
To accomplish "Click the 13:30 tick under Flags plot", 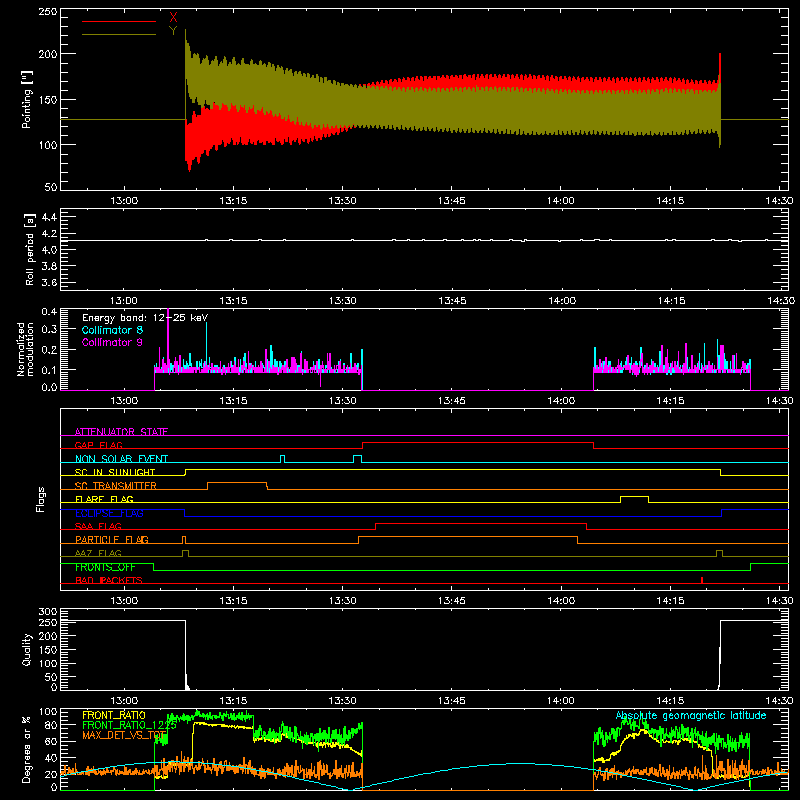I will pos(342,601).
